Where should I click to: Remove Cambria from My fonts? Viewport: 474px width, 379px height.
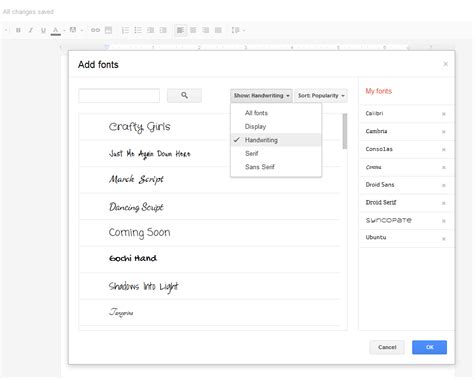[444, 132]
